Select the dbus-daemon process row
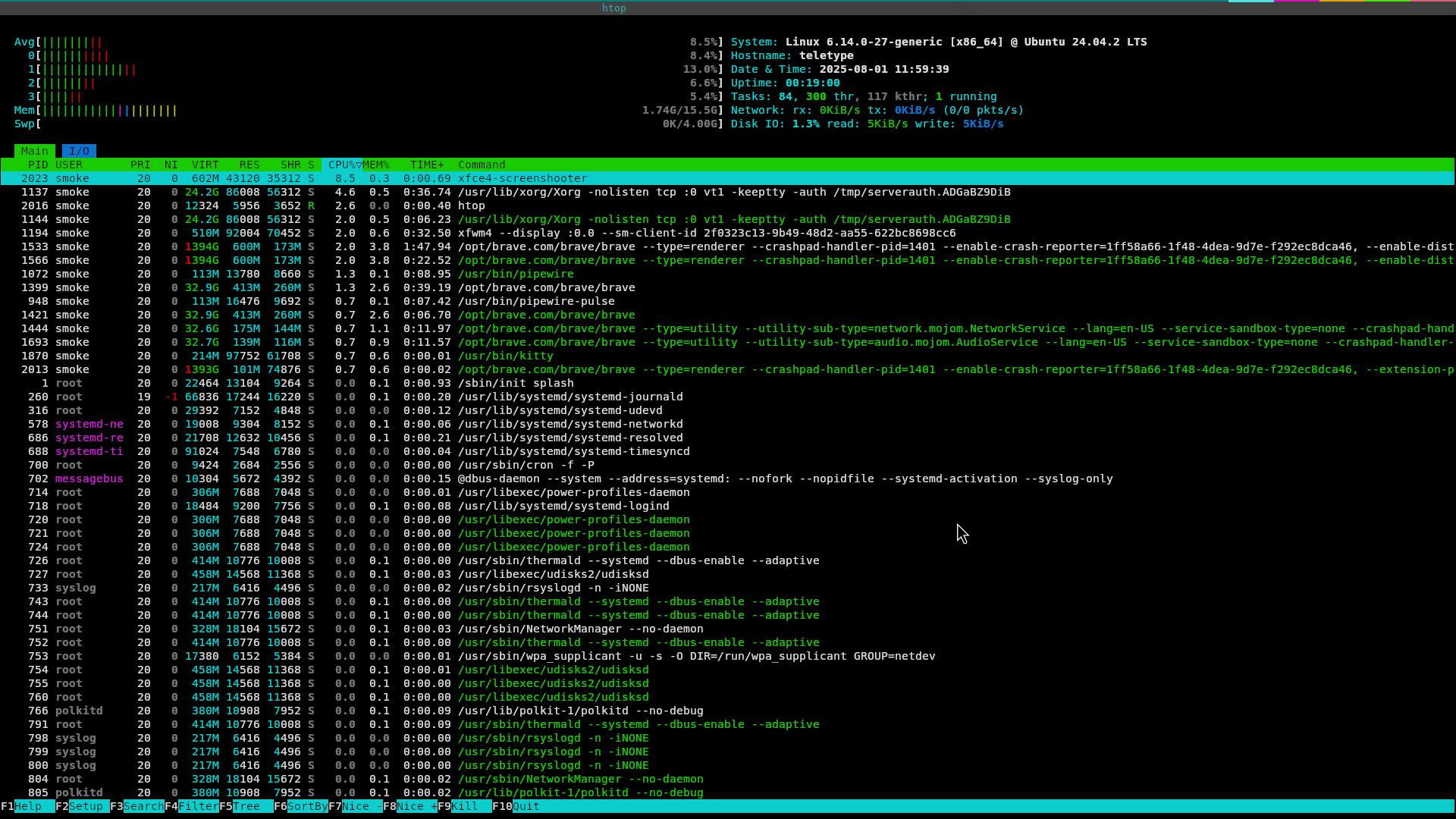Viewport: 1456px width, 819px height. pos(728,479)
